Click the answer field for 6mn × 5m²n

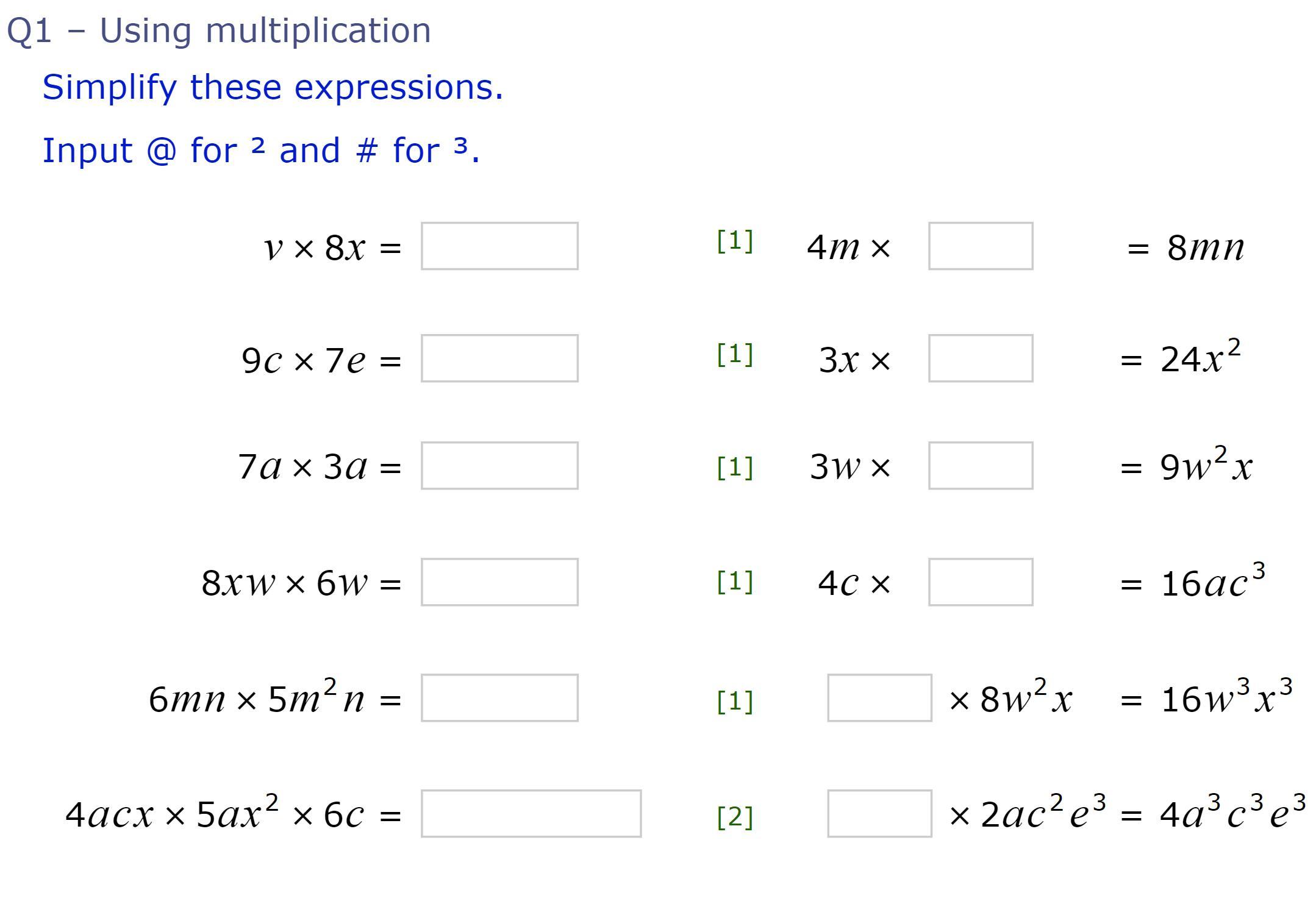499,698
